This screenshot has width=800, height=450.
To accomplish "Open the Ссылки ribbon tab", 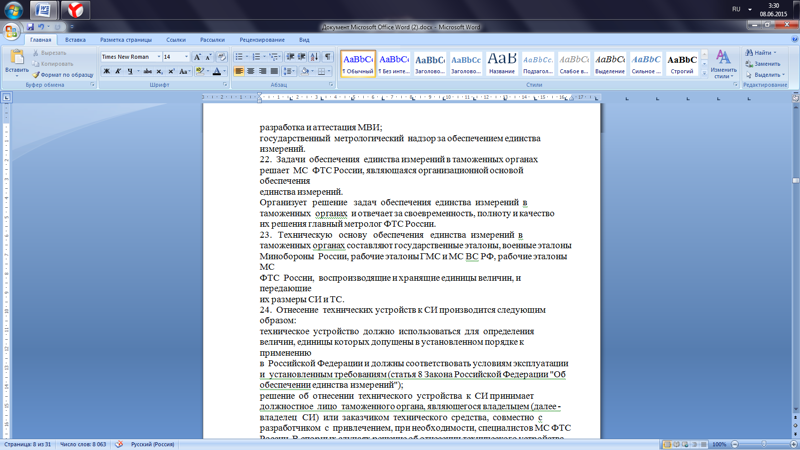I will [176, 40].
